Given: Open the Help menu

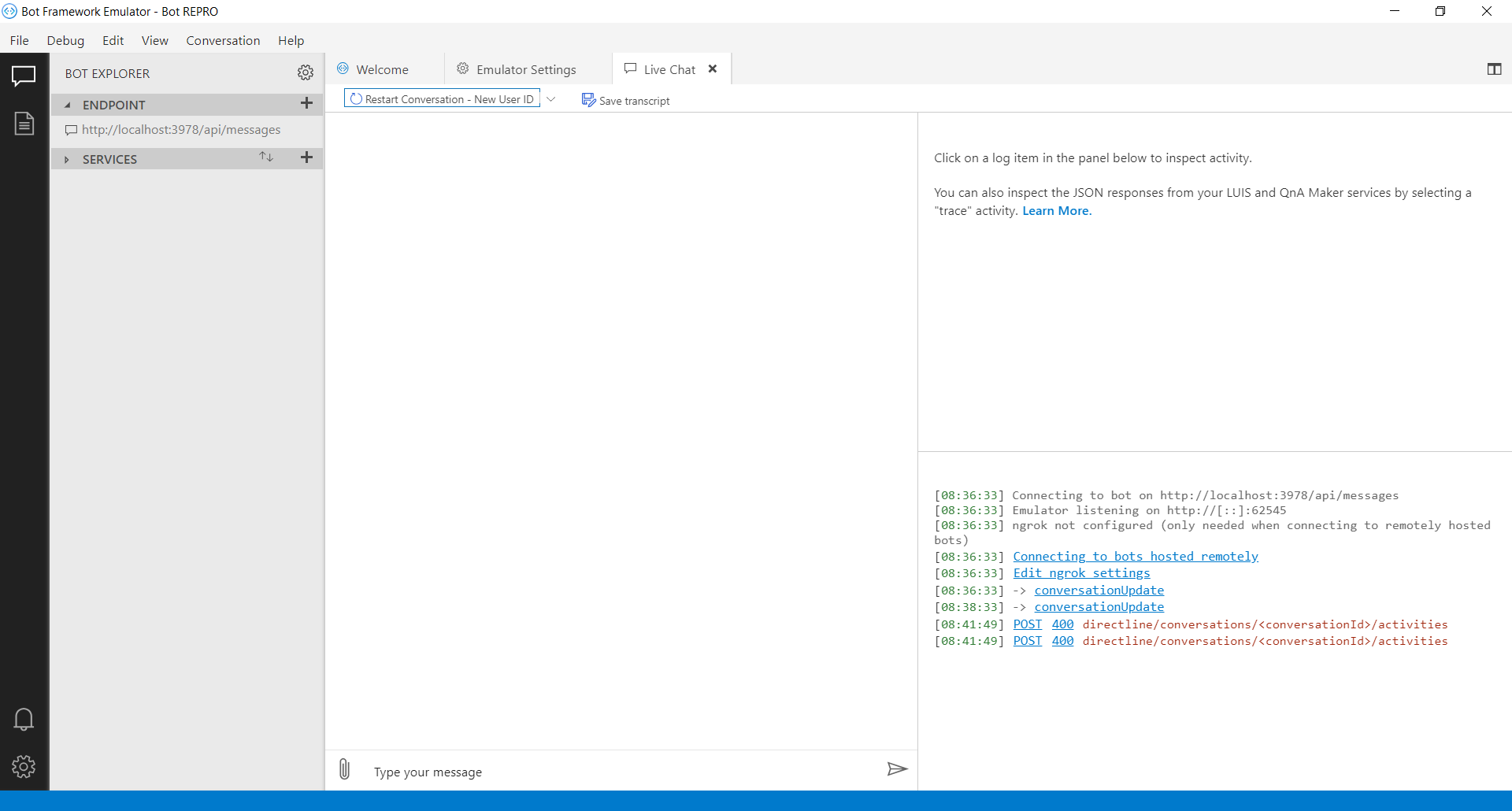Looking at the screenshot, I should coord(291,40).
